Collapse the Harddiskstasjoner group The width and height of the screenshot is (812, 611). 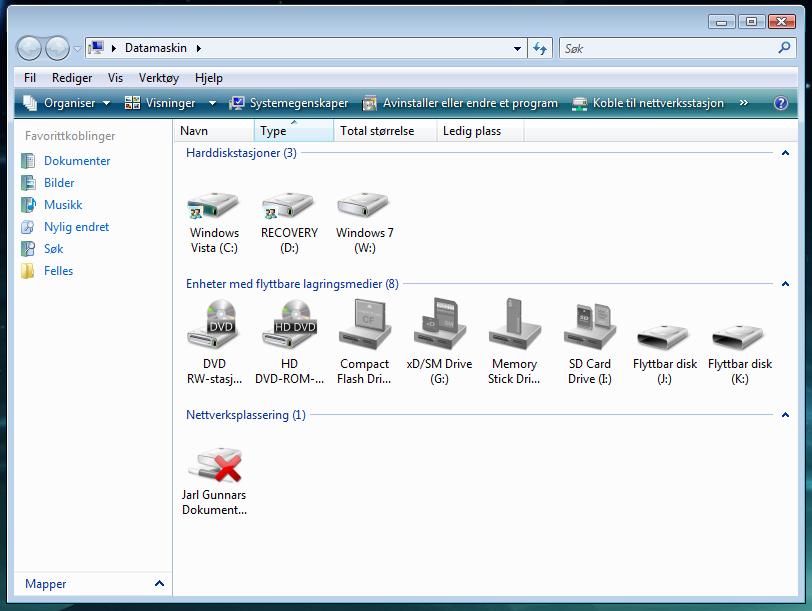click(785, 153)
